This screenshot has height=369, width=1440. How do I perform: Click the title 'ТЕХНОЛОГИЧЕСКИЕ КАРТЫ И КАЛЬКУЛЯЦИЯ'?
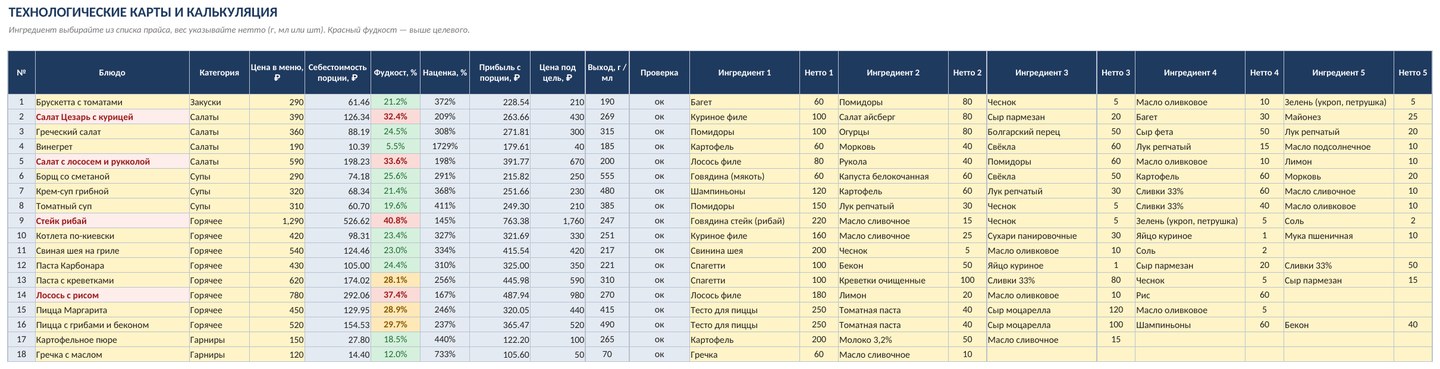(143, 12)
